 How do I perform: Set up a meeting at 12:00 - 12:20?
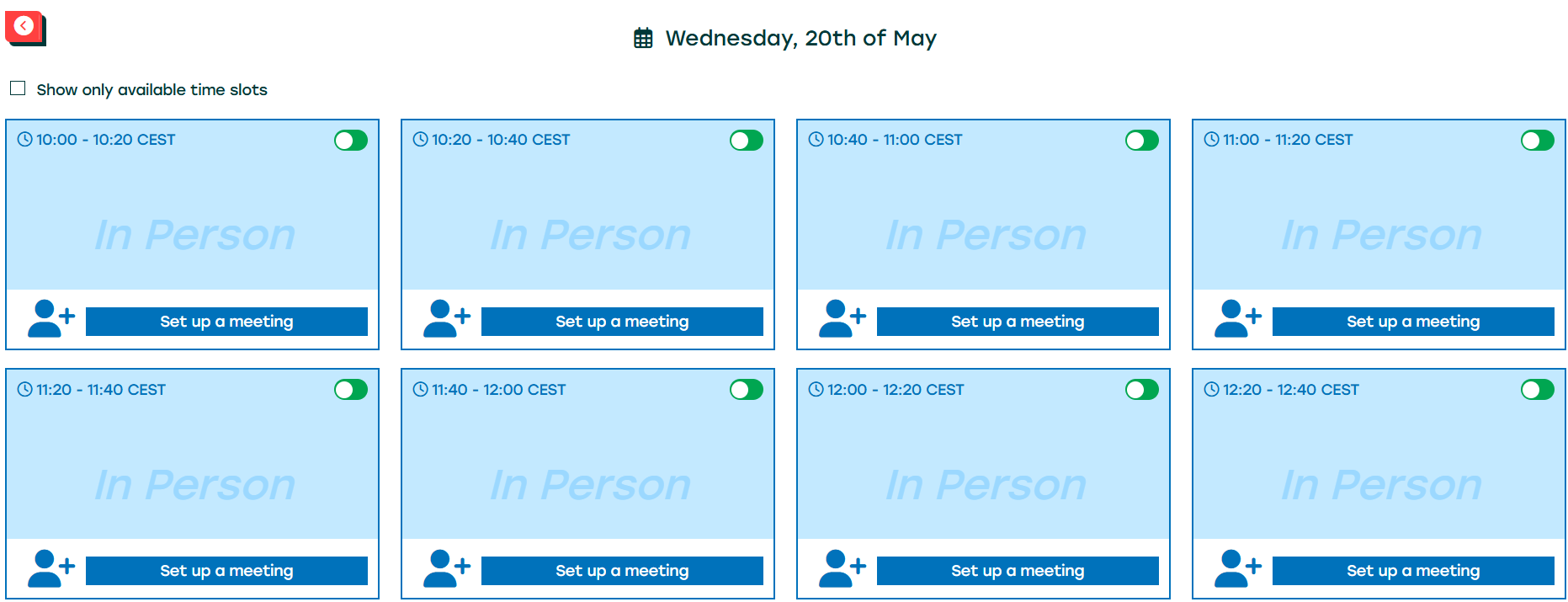point(1018,571)
